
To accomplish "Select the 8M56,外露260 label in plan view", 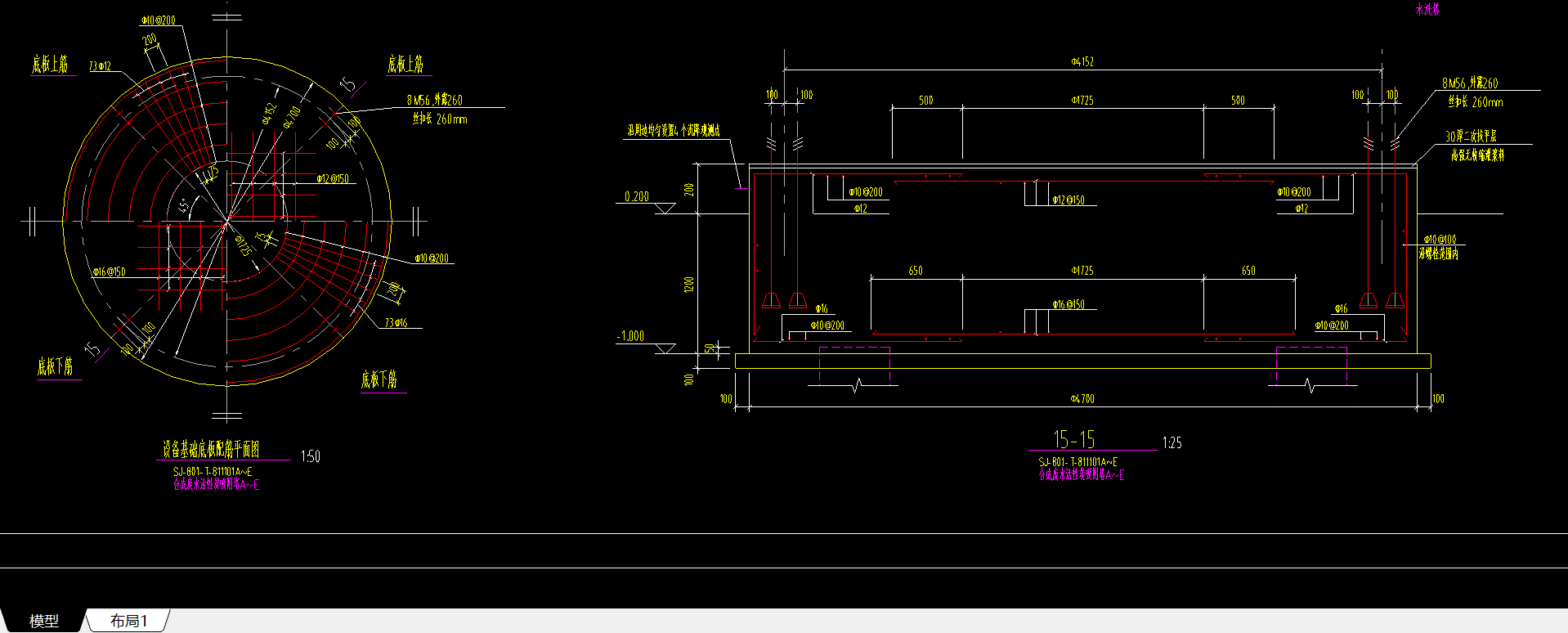I will click(435, 100).
